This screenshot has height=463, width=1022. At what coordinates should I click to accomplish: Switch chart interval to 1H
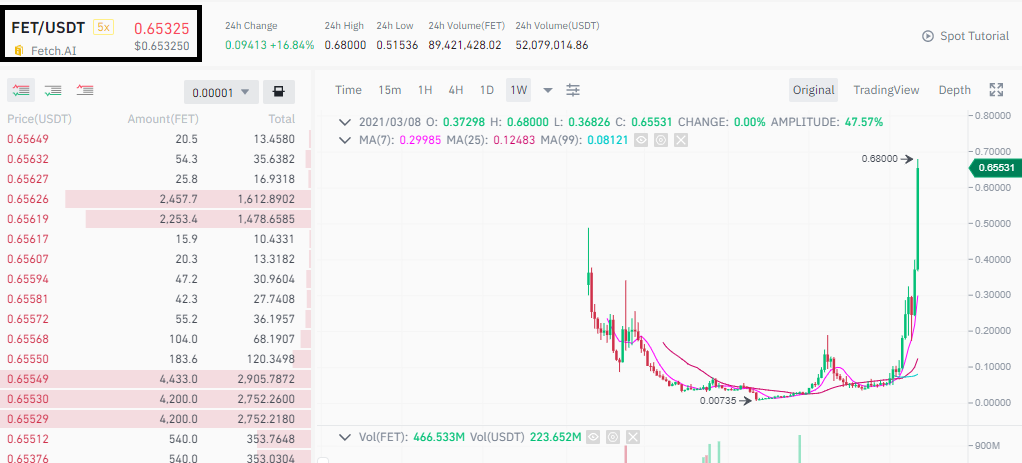tap(425, 90)
